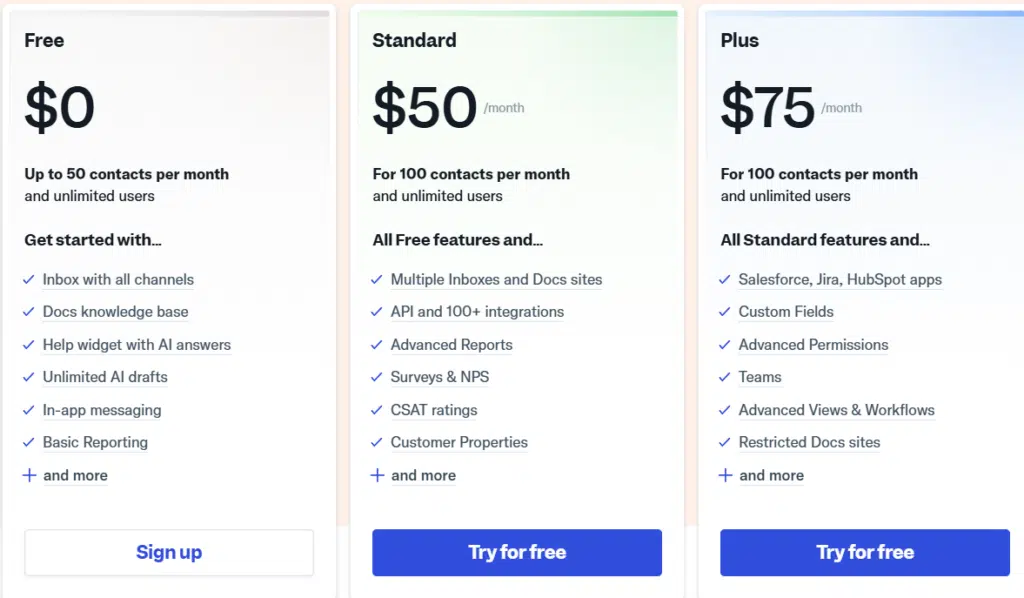The height and width of the screenshot is (598, 1024).
Task: Click checkmark beside Multiple Inboxes and Docs sites
Action: [x=377, y=280]
